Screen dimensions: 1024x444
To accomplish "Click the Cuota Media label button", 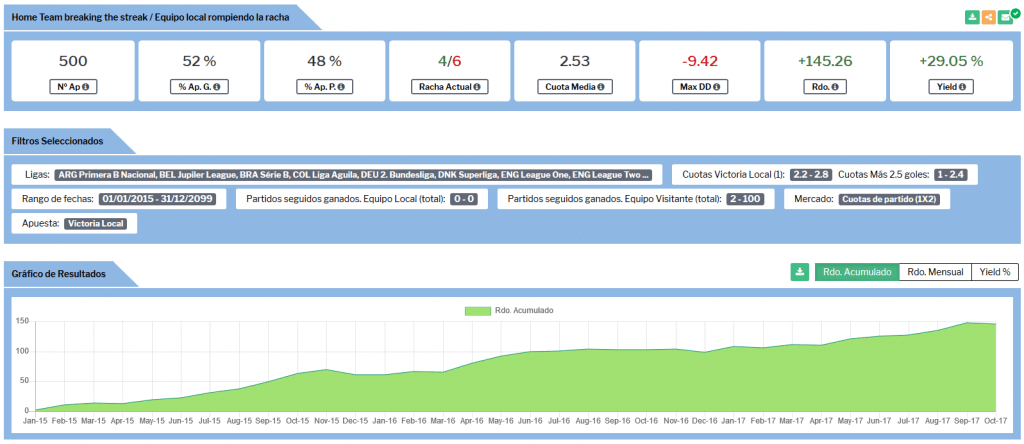I will (574, 87).
